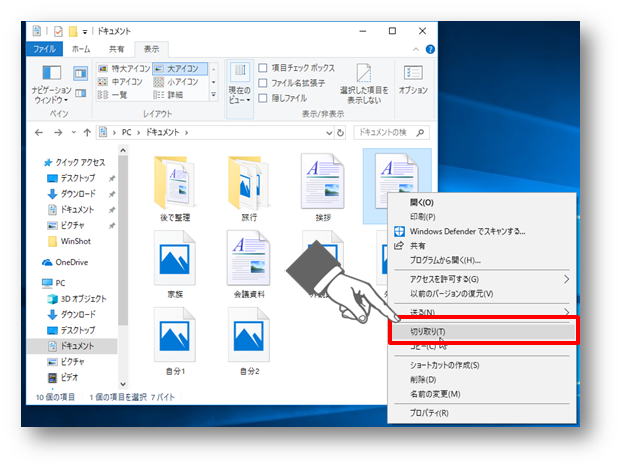
Task: Open the ファイル tab
Action: [x=44, y=49]
